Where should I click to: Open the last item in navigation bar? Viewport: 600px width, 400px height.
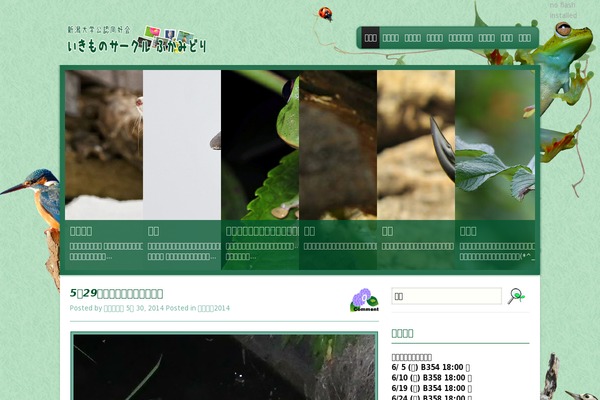tap(525, 38)
